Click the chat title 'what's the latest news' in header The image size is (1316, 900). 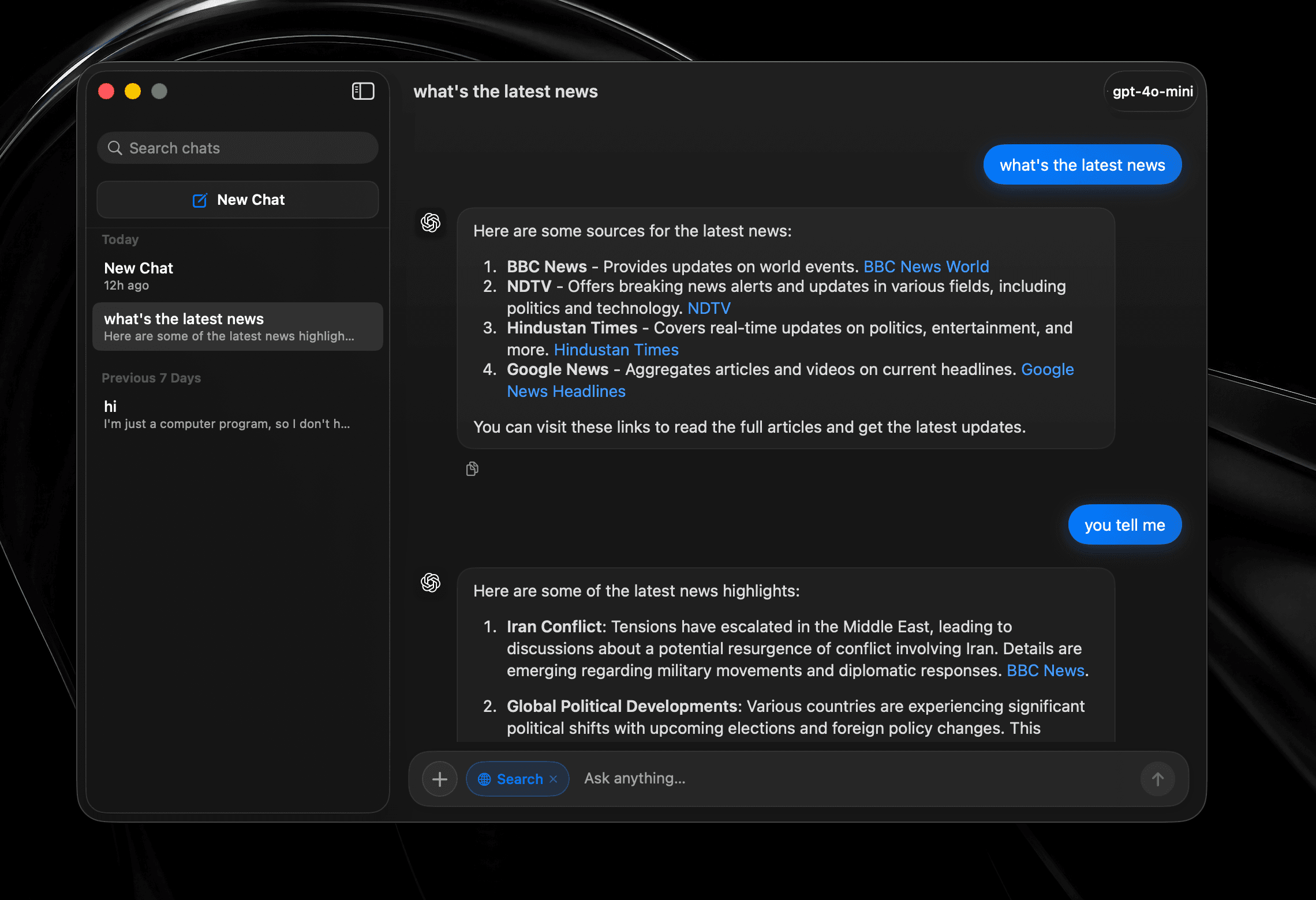coord(506,91)
